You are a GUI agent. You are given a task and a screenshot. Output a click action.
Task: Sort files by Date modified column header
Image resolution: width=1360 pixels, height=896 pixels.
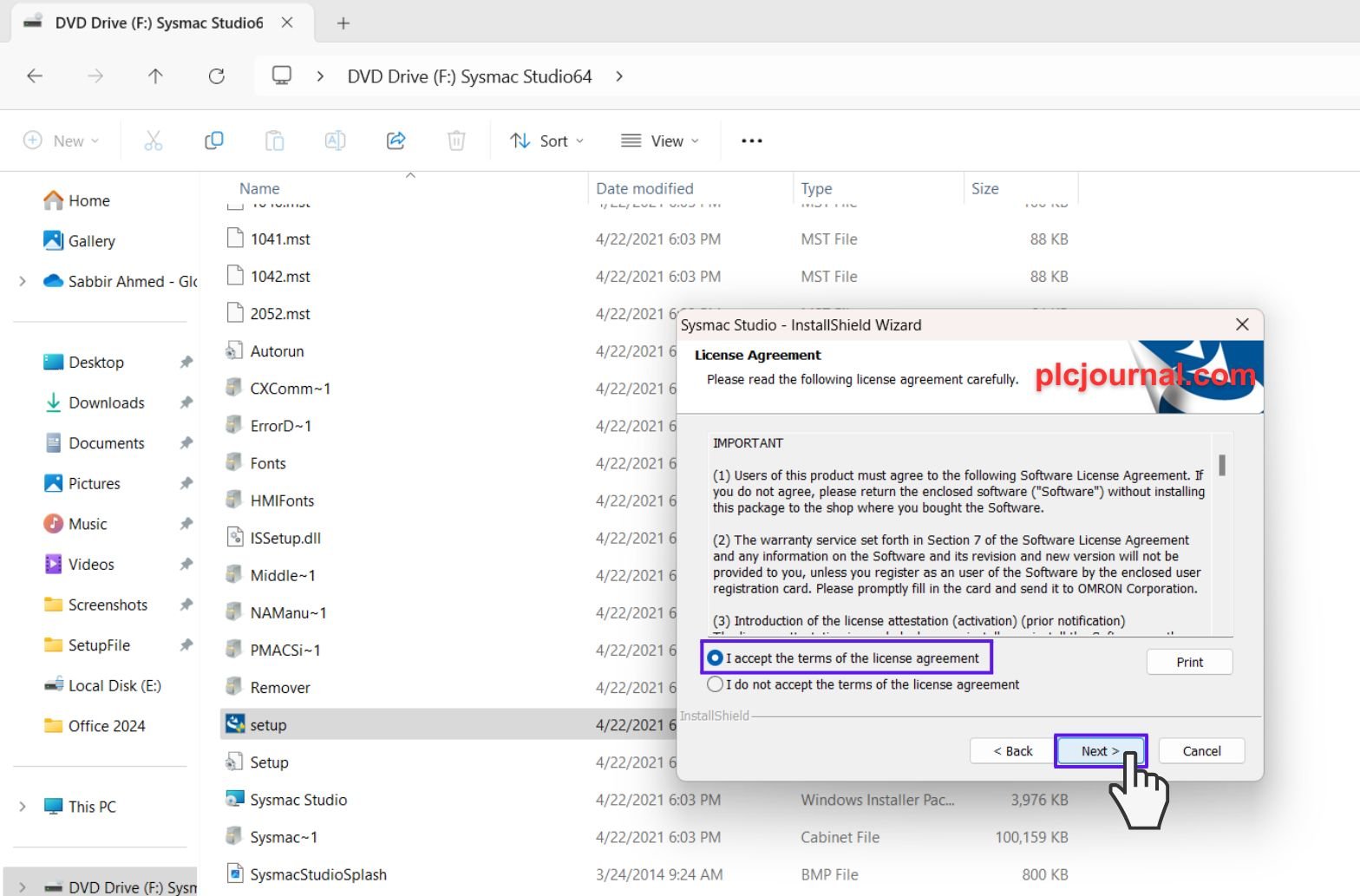(x=644, y=188)
